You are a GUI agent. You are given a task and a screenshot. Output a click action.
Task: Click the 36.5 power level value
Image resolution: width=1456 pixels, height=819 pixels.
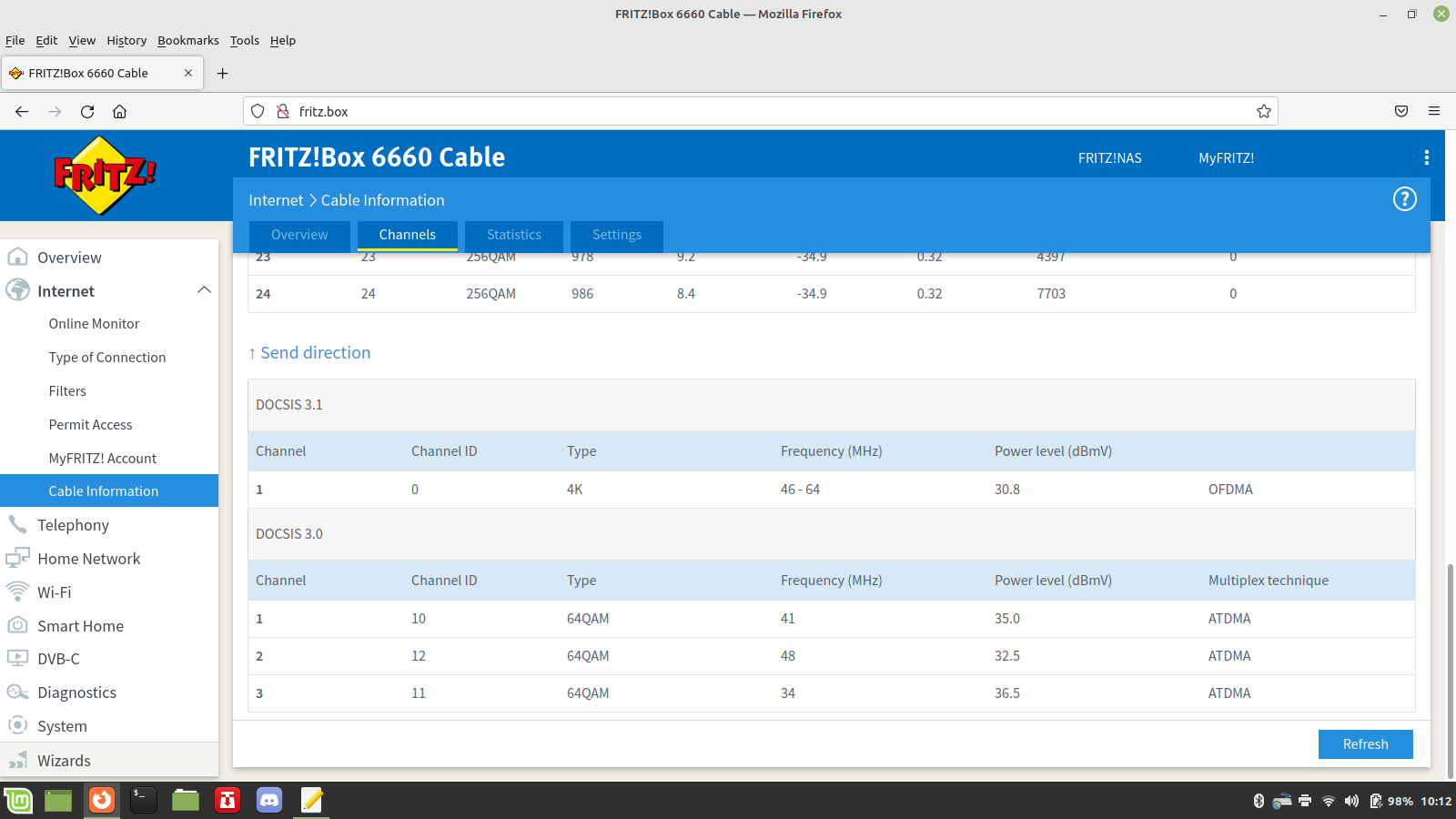[1006, 693]
